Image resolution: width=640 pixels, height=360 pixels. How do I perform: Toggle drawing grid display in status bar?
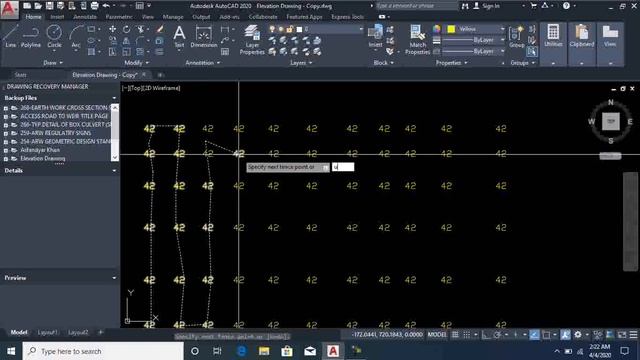coord(455,335)
